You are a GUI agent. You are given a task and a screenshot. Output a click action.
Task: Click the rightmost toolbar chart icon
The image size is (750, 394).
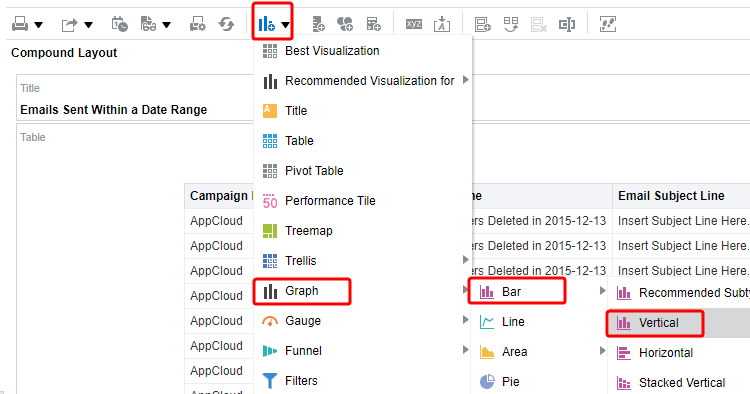608,24
